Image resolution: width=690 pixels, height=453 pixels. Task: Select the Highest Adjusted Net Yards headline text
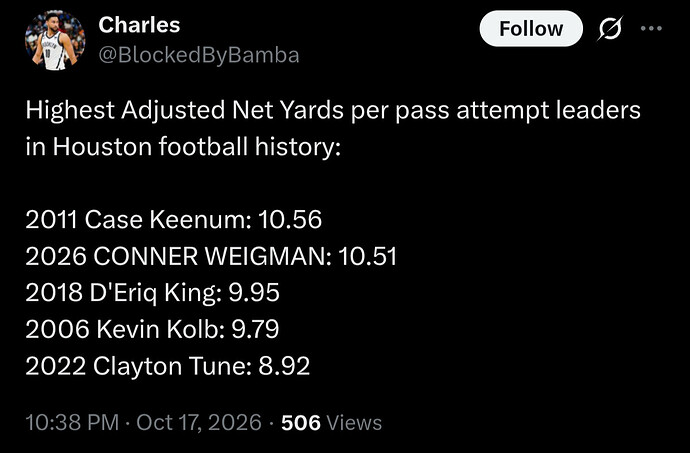click(x=333, y=110)
